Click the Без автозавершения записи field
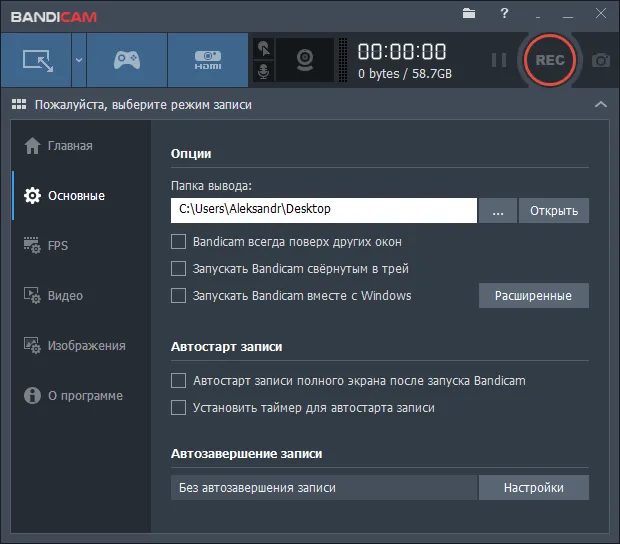 (x=324, y=487)
